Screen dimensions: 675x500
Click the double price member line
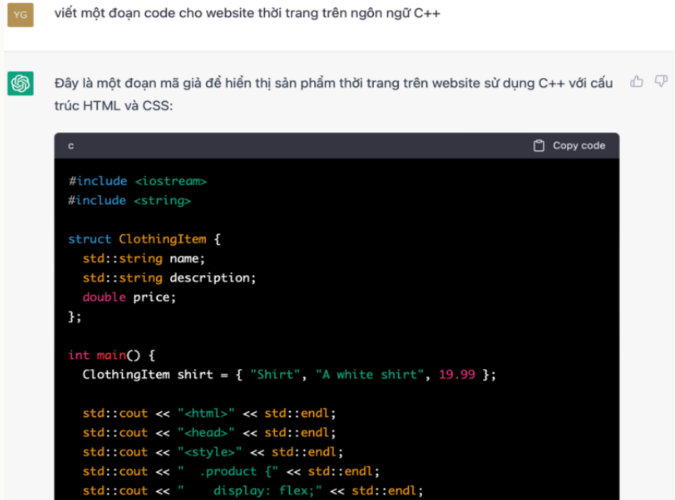click(129, 296)
